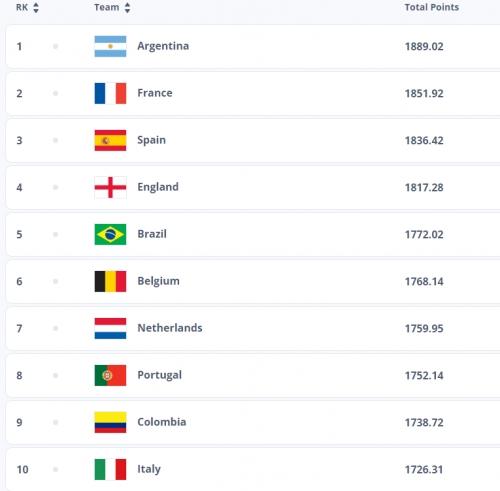
Task: Open the Netherlands team name link
Action: pos(170,328)
